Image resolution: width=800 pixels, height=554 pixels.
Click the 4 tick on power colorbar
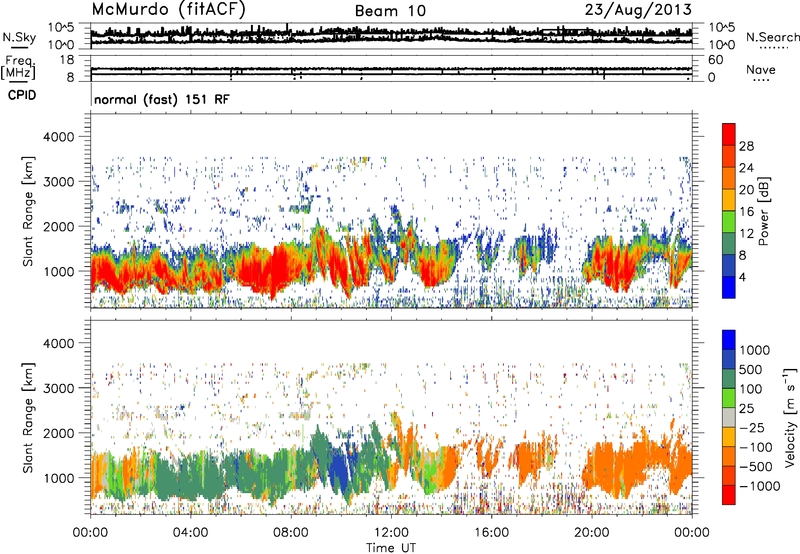743,277
